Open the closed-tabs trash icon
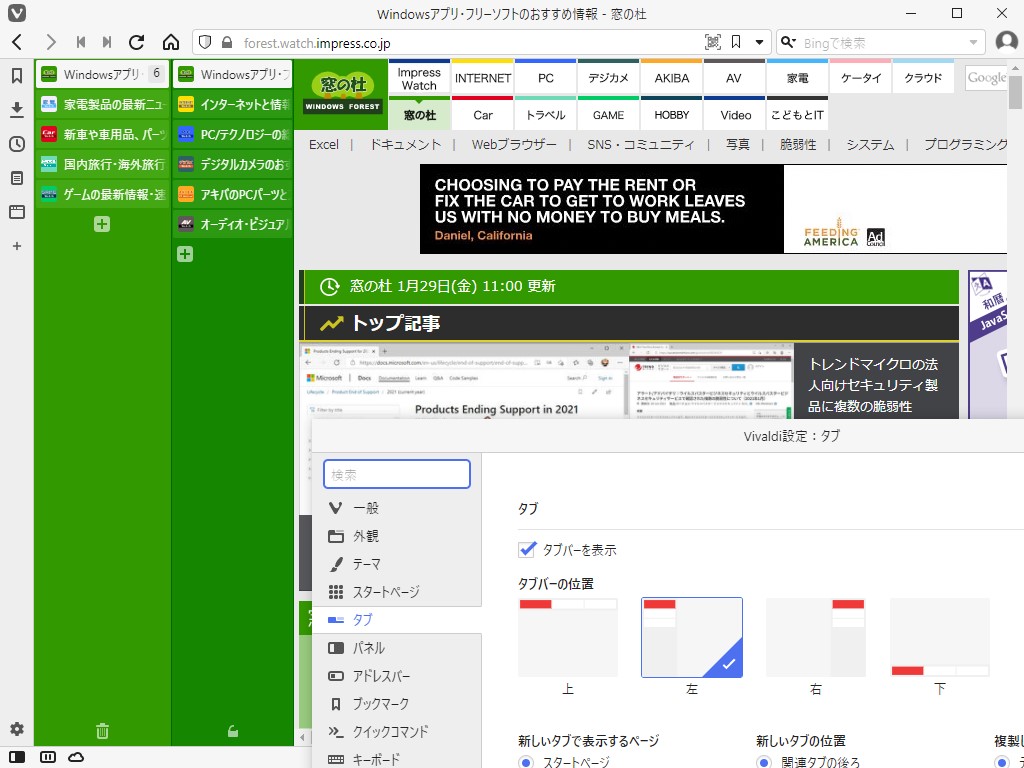Image resolution: width=1024 pixels, height=768 pixels. click(101, 730)
